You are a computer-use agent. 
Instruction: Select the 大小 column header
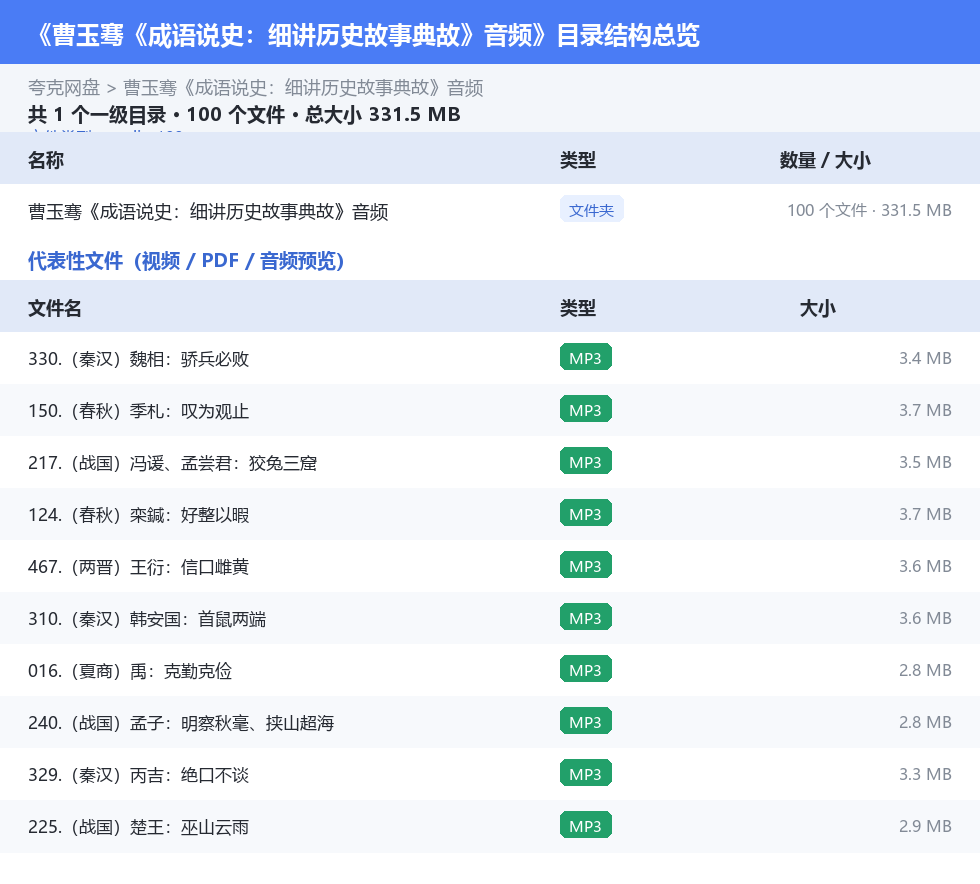818,308
